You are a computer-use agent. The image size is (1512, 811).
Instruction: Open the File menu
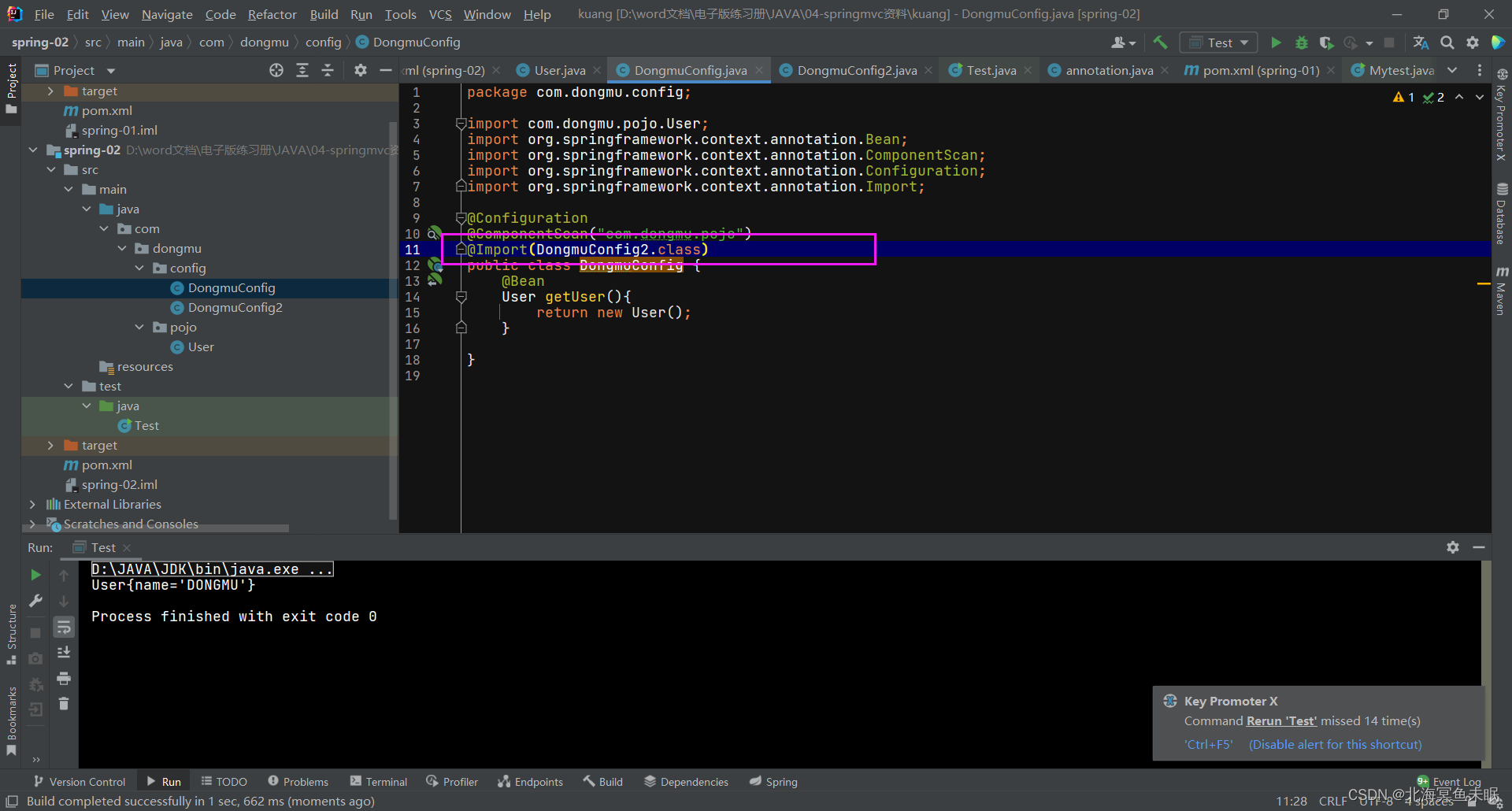pyautogui.click(x=44, y=14)
